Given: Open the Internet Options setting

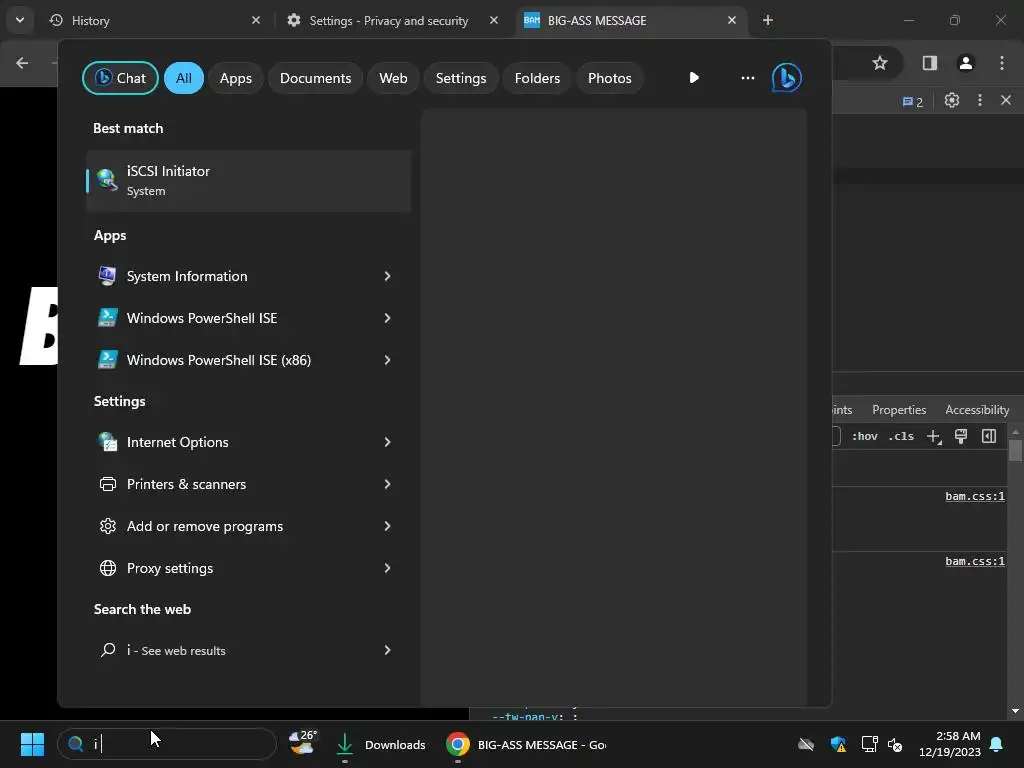Looking at the screenshot, I should pyautogui.click(x=178, y=442).
